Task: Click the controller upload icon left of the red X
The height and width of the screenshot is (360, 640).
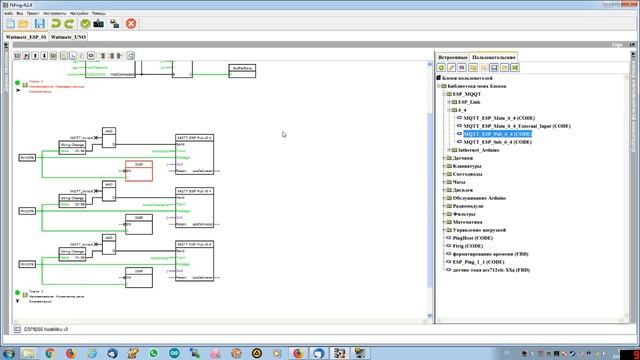Action: click(115, 24)
